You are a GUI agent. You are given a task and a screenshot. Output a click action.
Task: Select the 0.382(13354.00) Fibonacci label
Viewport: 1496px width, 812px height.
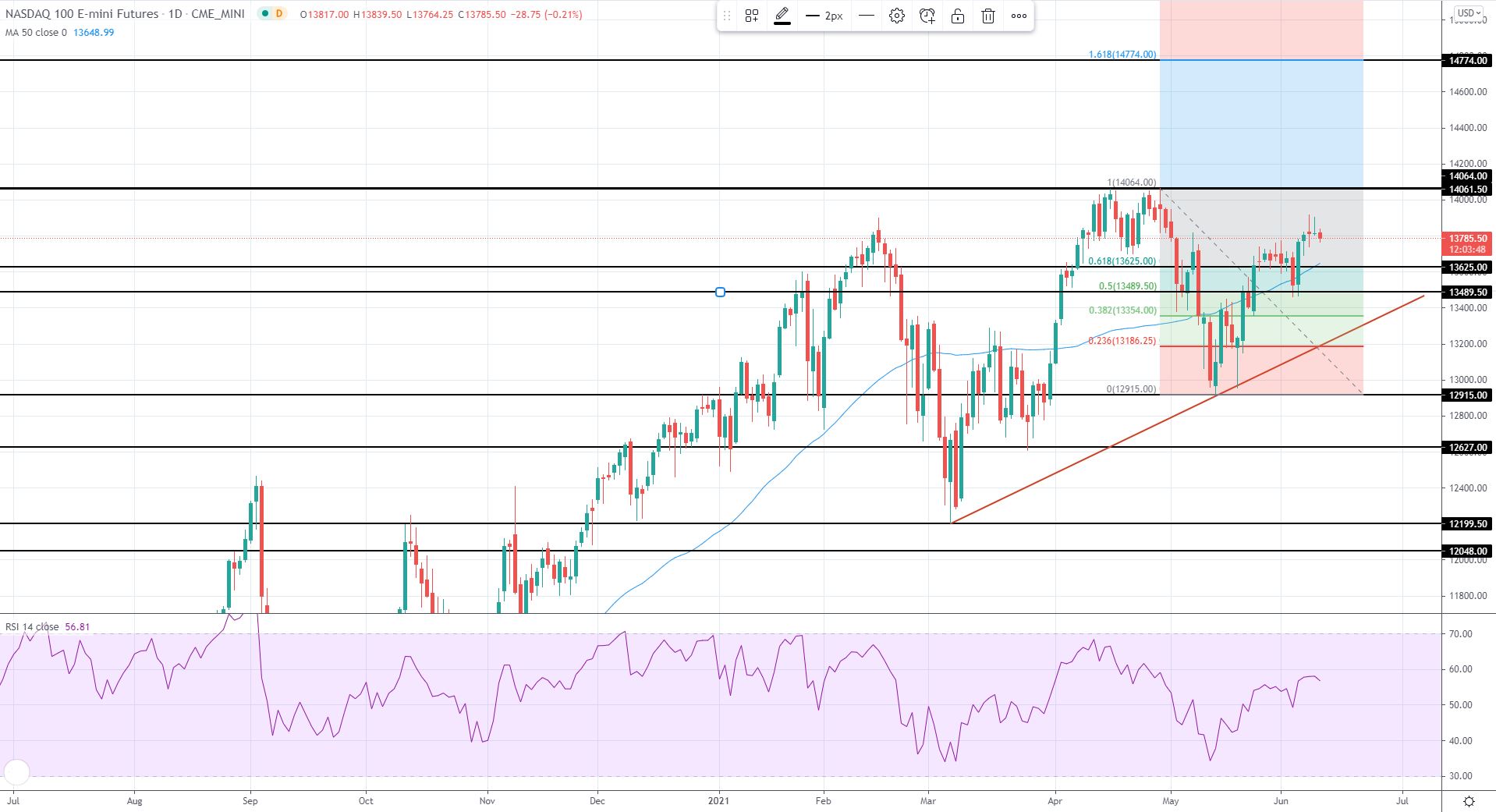point(1122,310)
